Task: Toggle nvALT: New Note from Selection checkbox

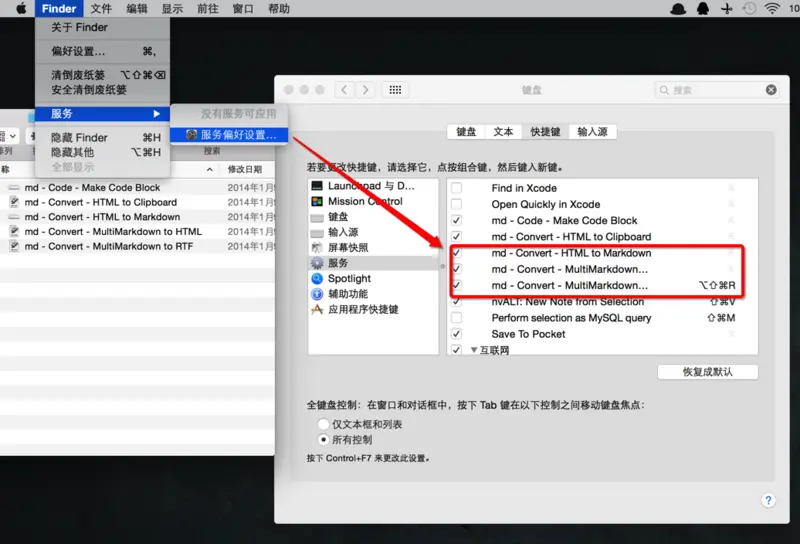Action: (457, 302)
